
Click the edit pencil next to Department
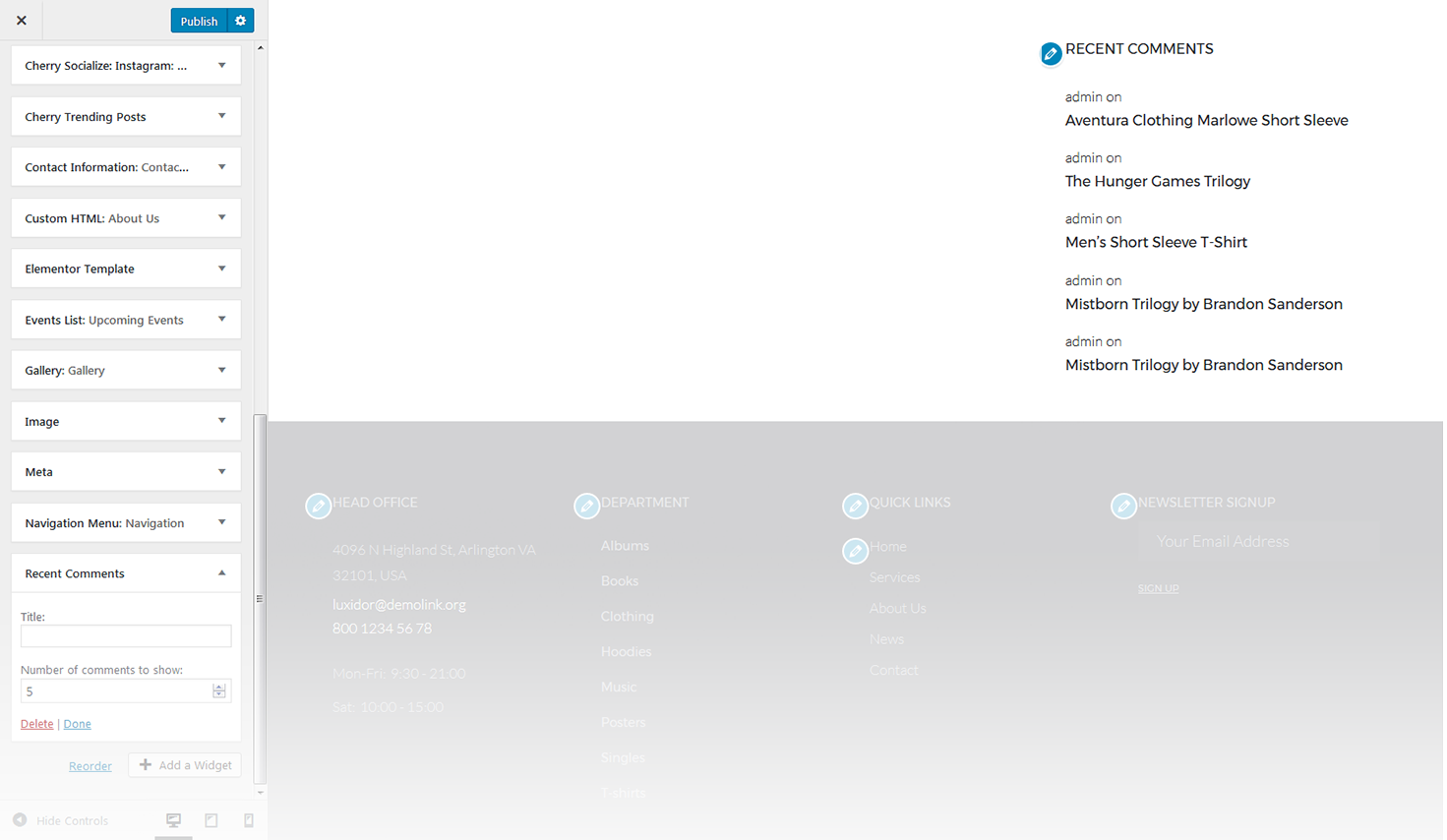pos(586,507)
